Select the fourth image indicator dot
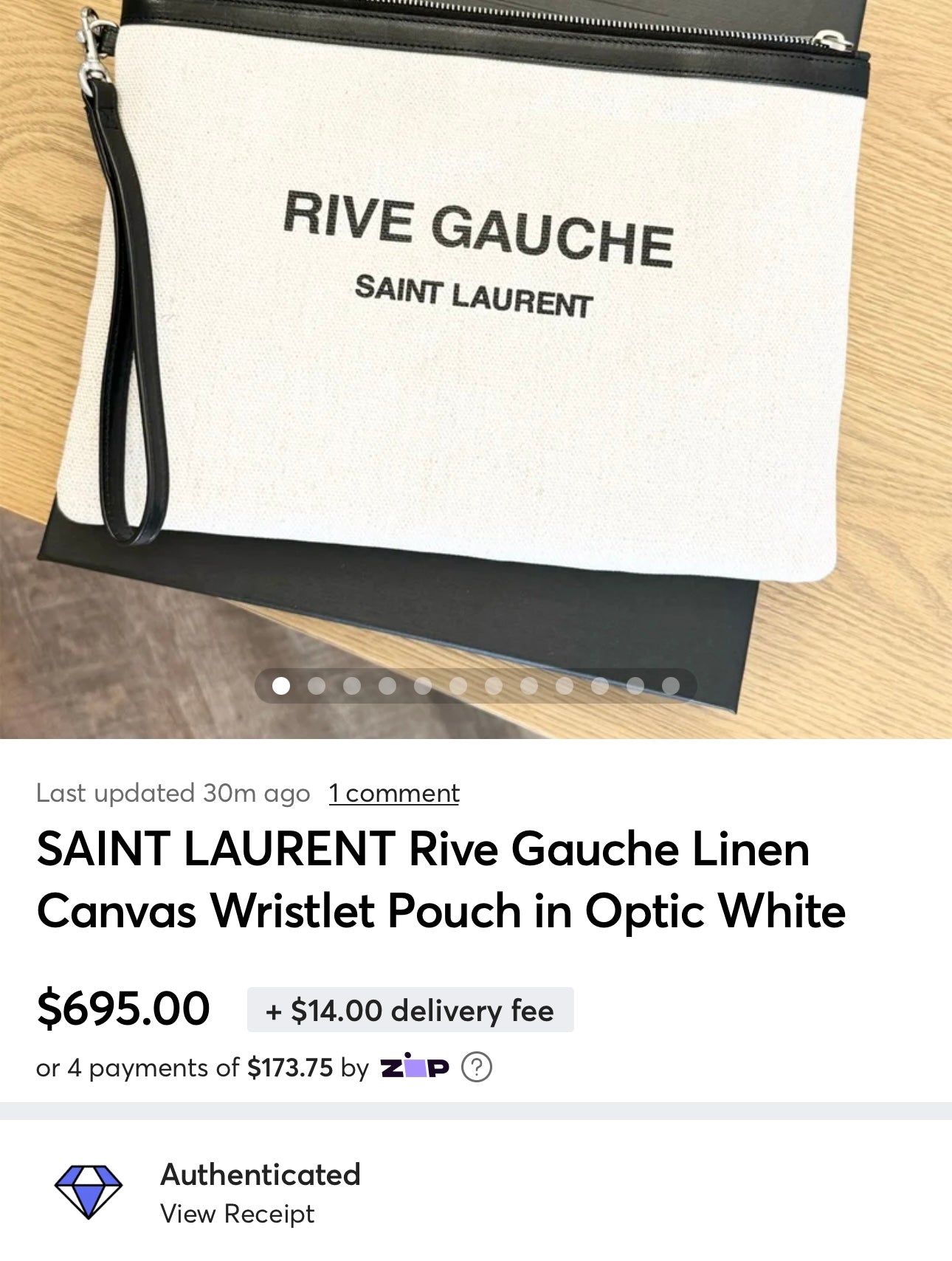 point(387,686)
